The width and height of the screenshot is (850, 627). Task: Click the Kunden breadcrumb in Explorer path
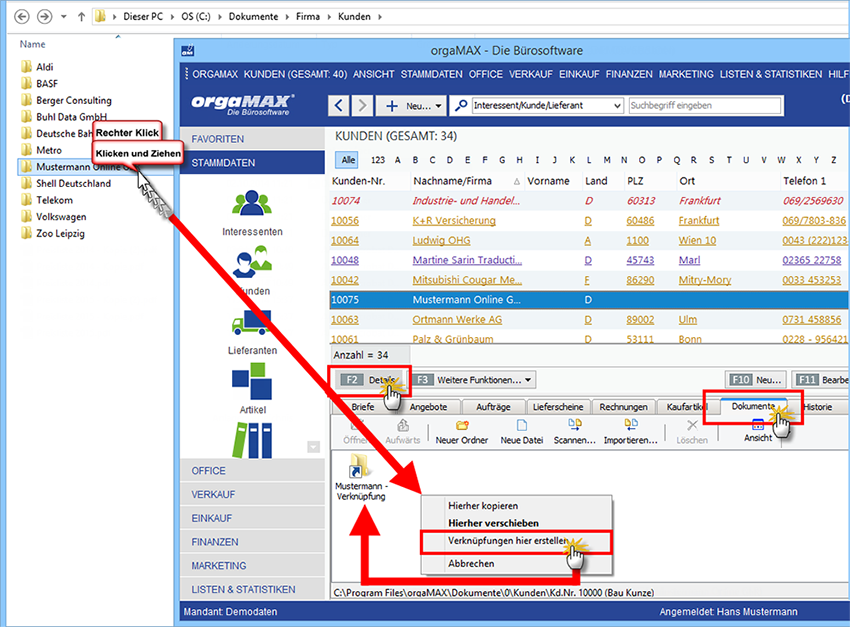pos(354,17)
